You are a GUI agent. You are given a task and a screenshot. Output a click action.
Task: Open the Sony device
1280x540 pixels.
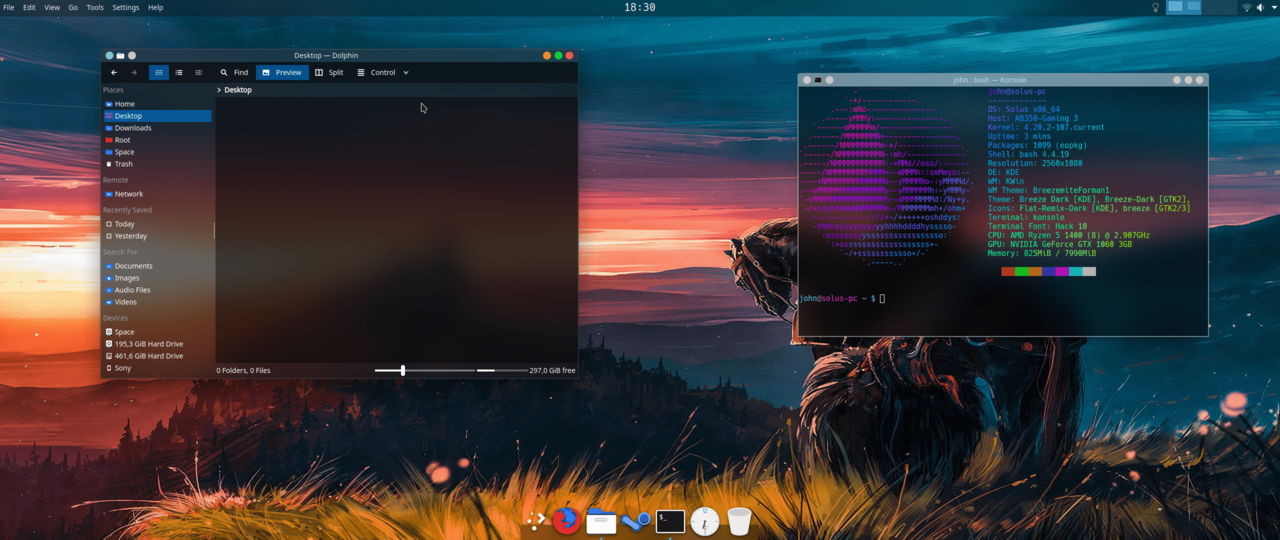(x=157, y=368)
